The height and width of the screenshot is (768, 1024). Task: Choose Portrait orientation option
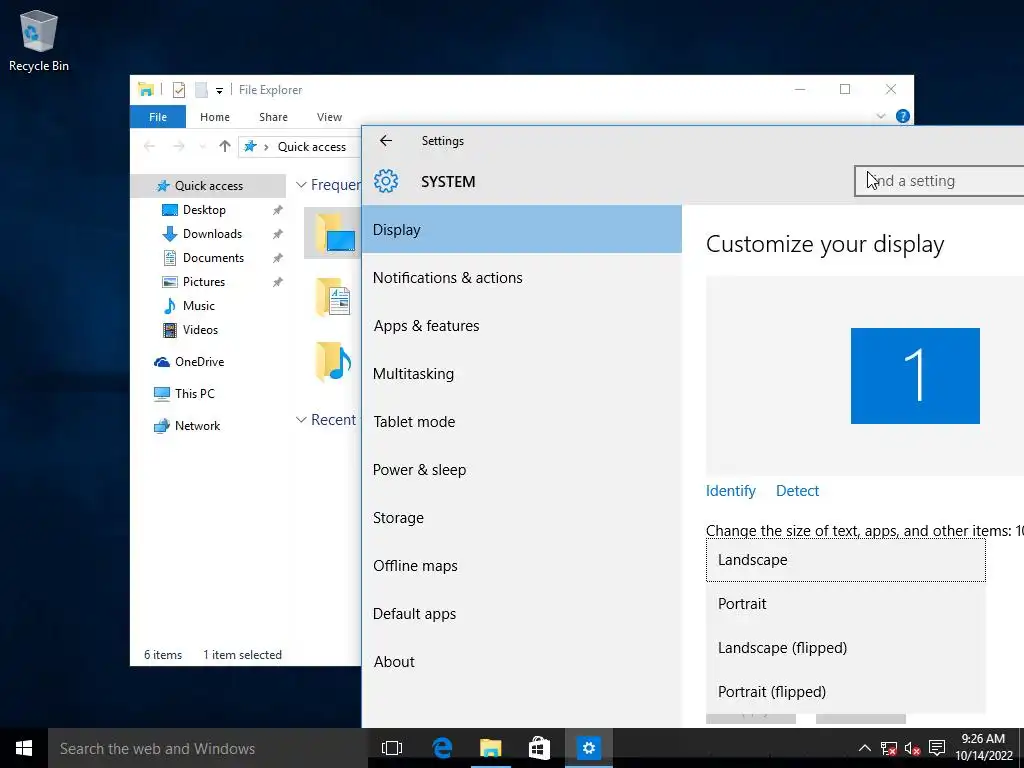tap(846, 603)
